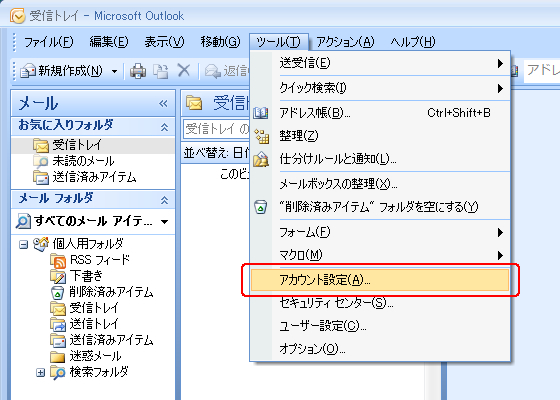
Task: Open the ファイル(F) menu
Action: pyautogui.click(x=48, y=42)
